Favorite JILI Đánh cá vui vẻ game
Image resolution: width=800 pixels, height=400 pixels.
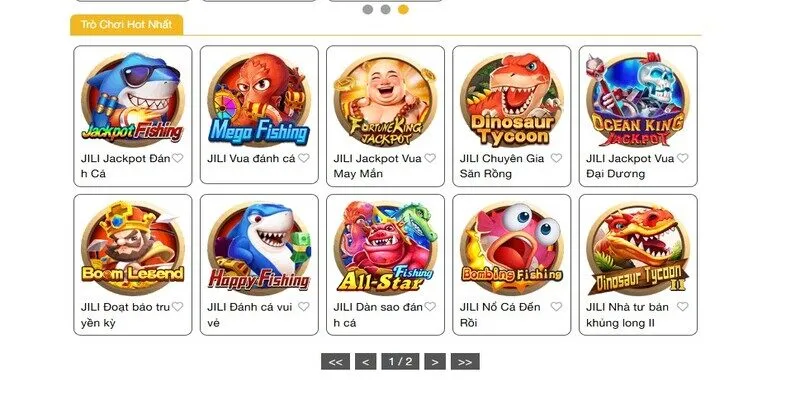coord(304,306)
